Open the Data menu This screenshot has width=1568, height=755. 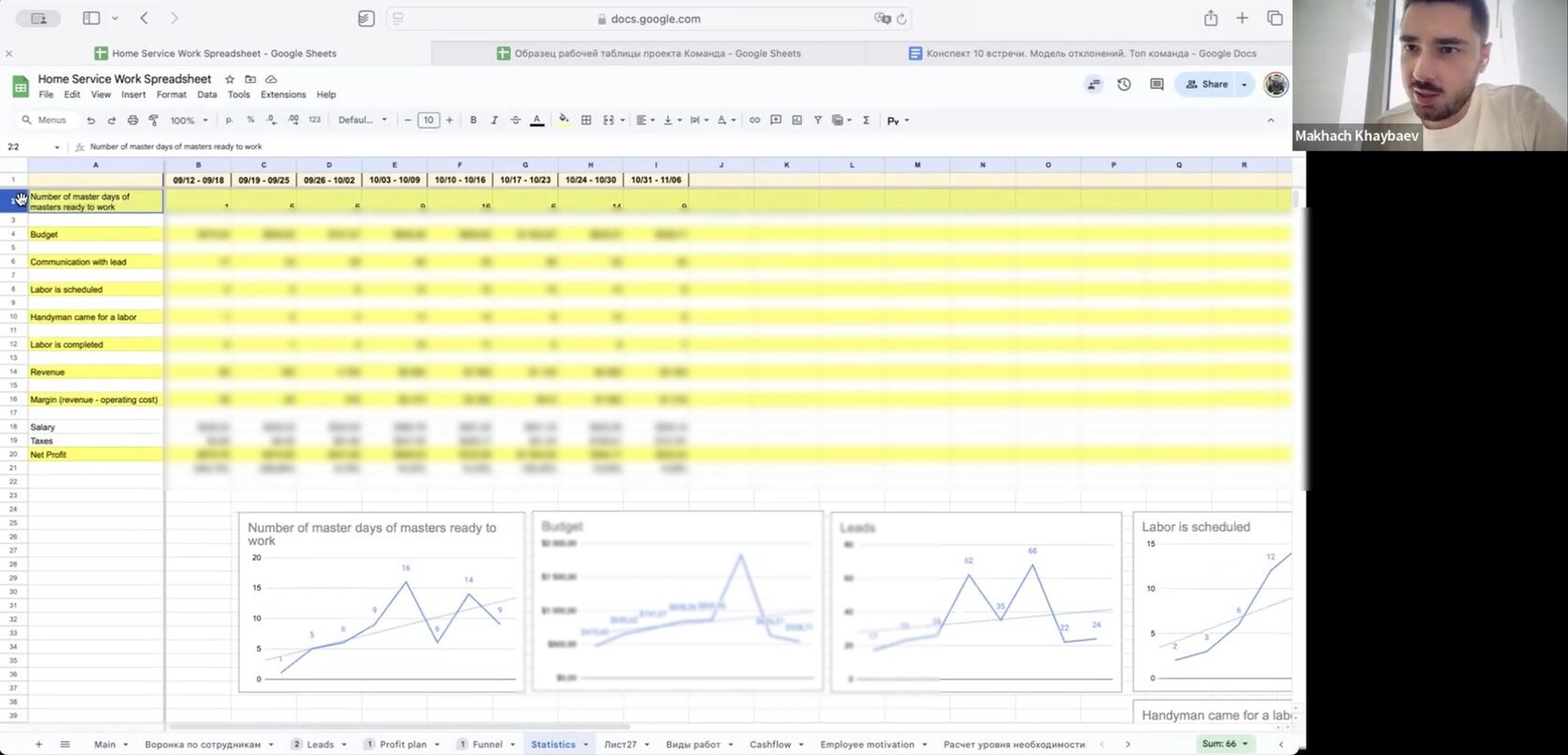207,94
